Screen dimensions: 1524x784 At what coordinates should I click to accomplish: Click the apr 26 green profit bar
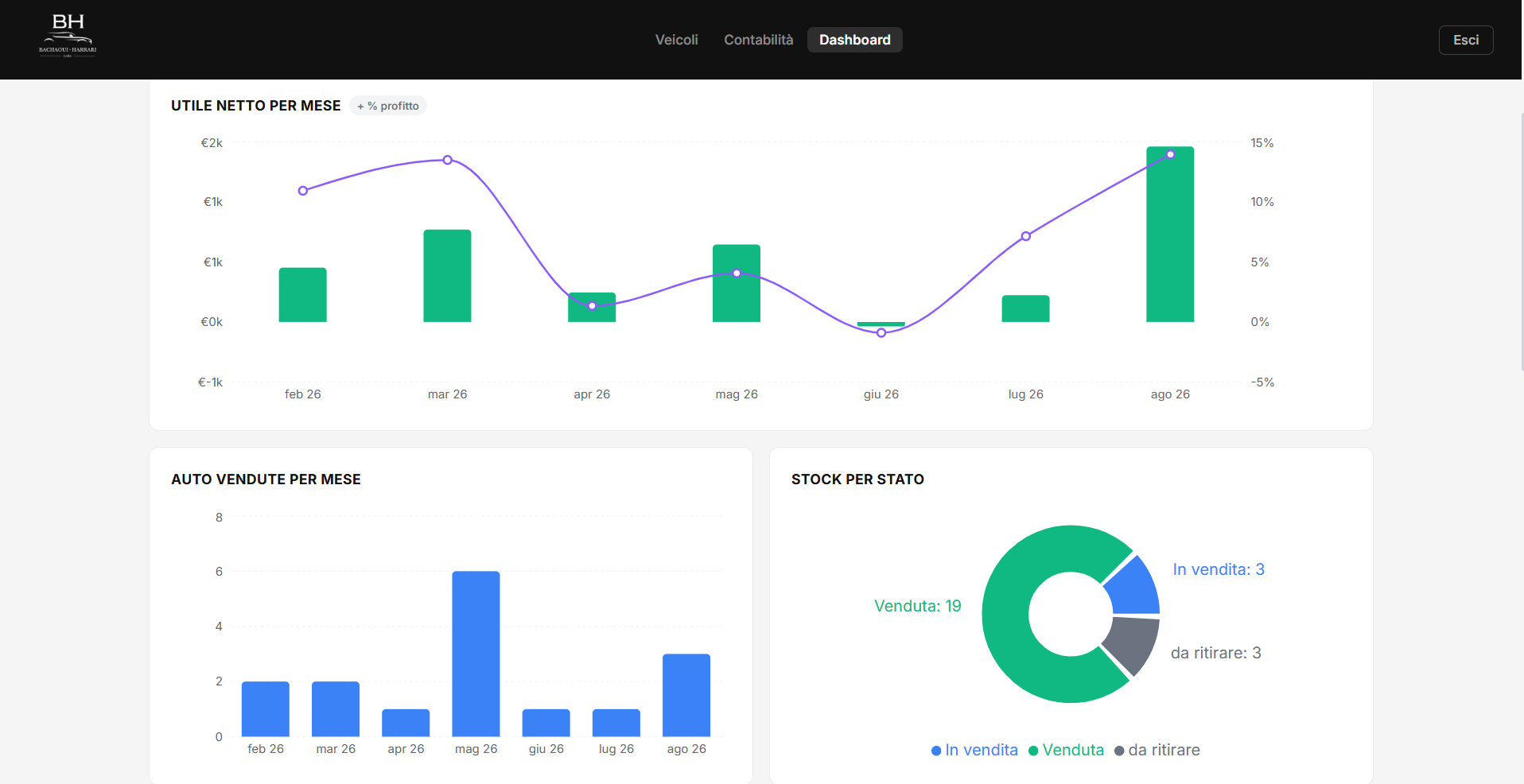coord(592,307)
